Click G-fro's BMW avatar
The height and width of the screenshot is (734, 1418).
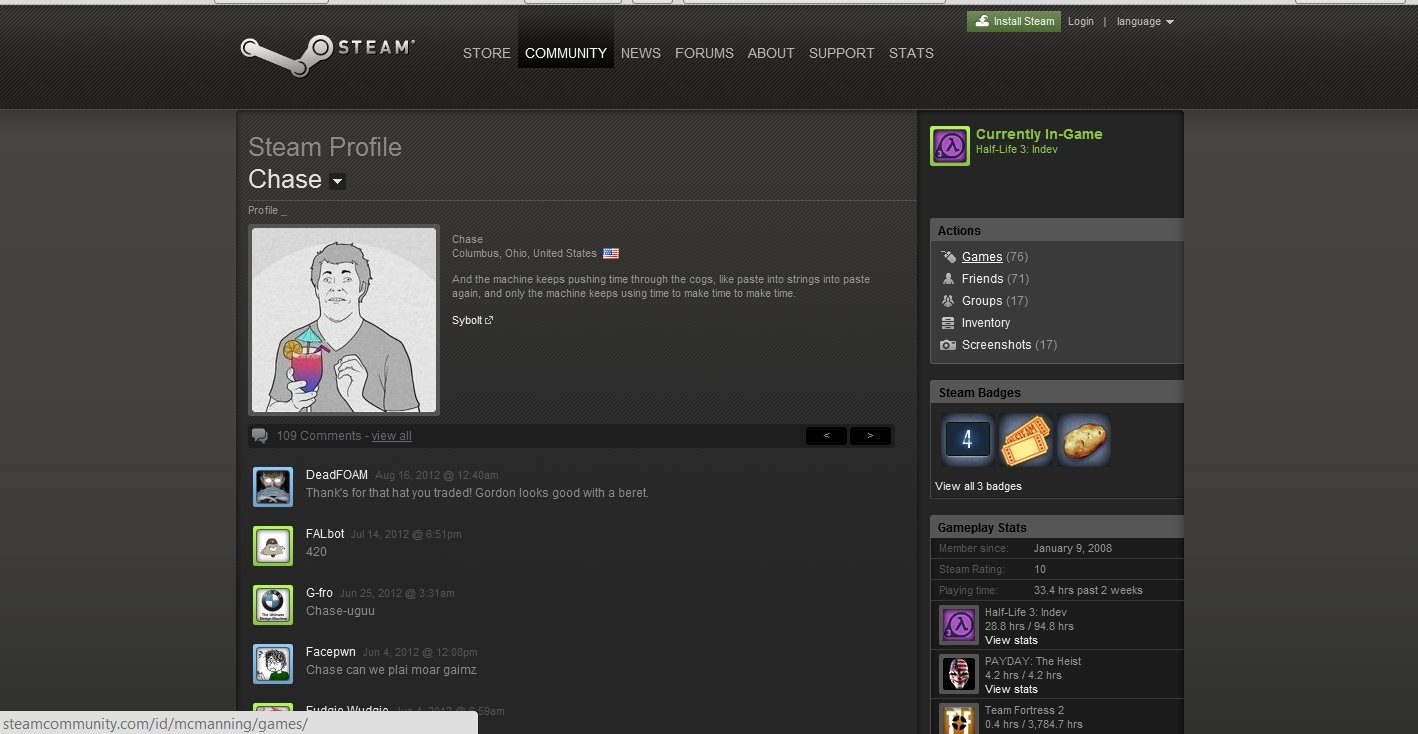(273, 605)
